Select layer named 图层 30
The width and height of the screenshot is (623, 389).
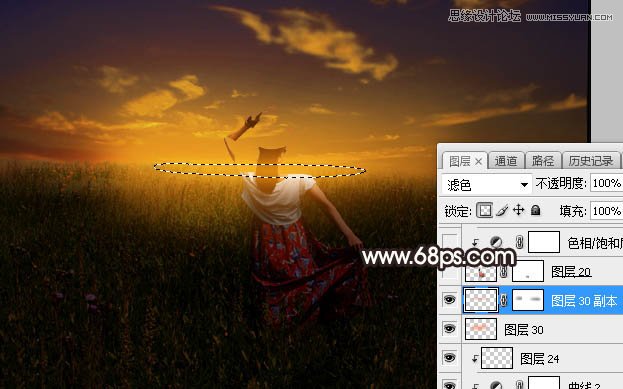pos(524,330)
